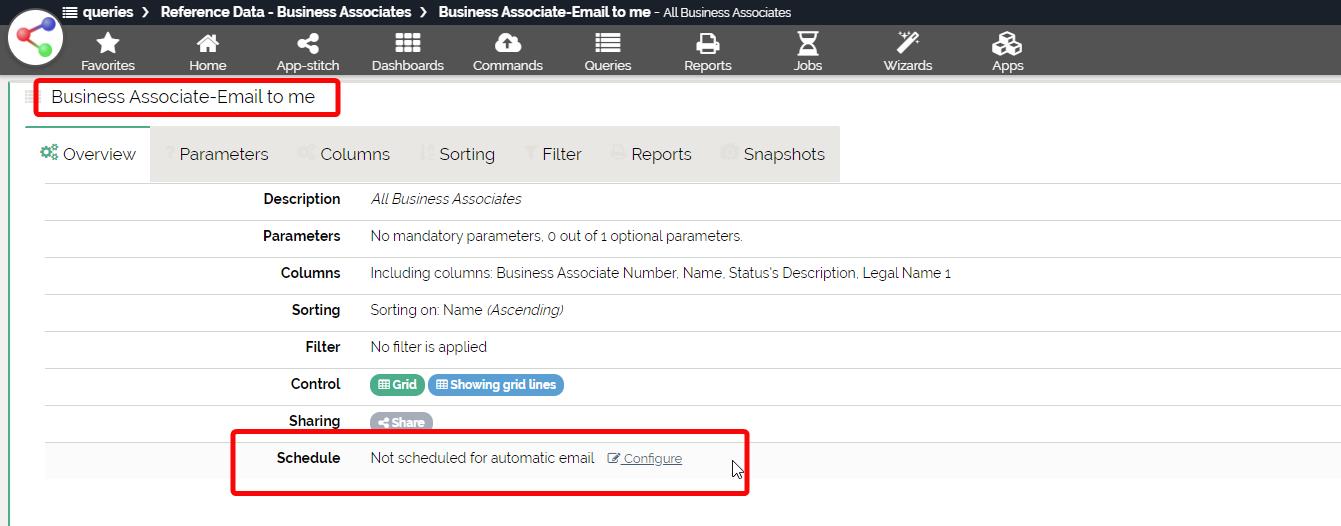
Task: Switch to the Parameters tab
Action: click(x=223, y=154)
